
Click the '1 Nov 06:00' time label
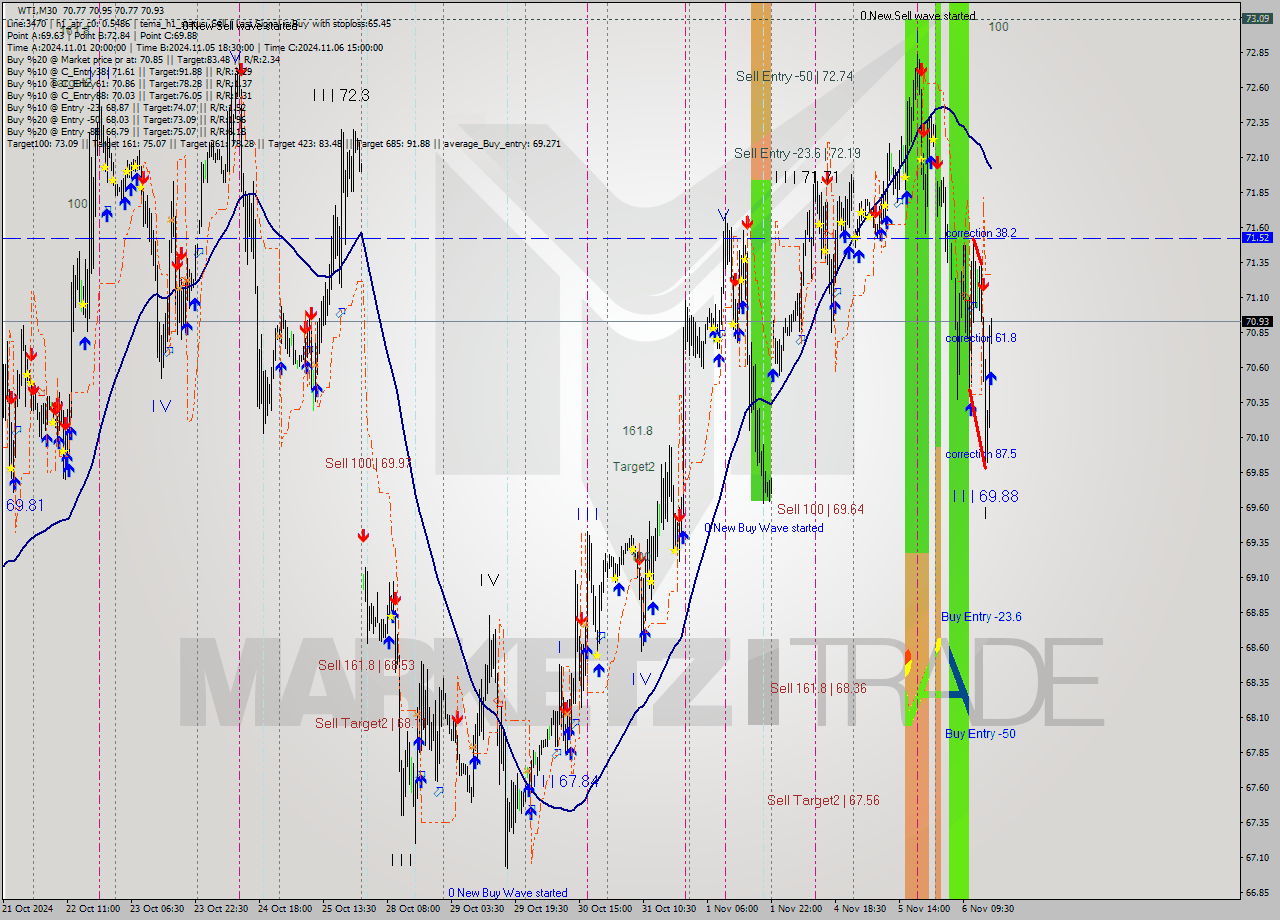point(732,909)
